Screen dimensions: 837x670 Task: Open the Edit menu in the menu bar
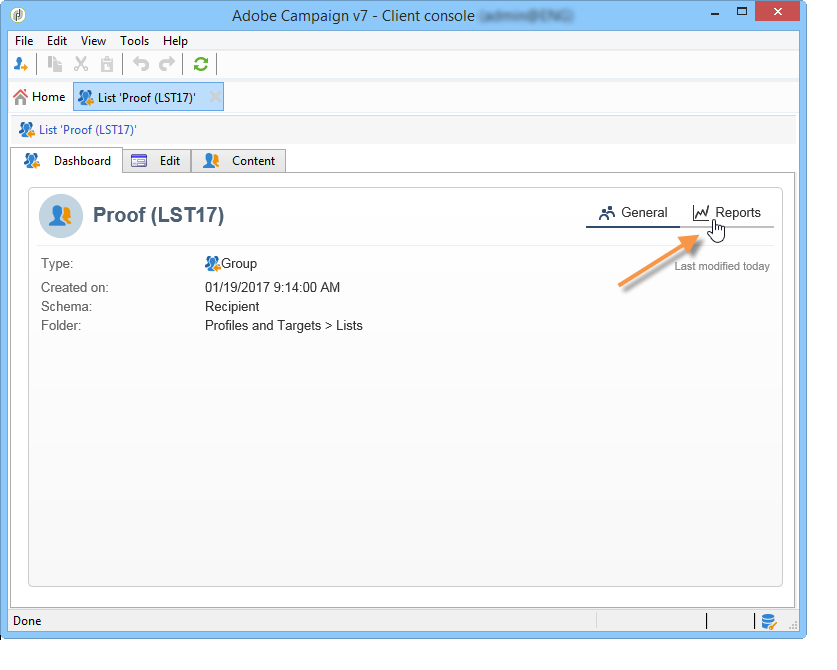click(x=57, y=41)
